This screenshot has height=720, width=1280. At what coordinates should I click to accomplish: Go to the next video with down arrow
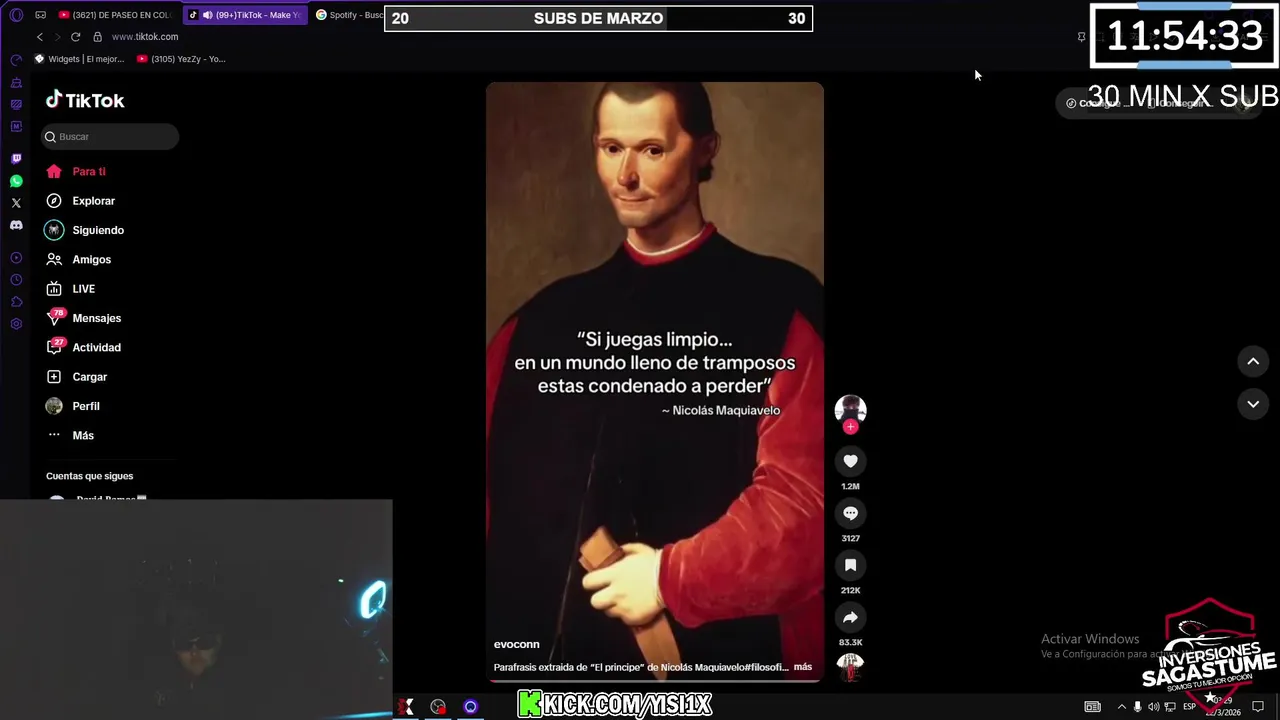point(1253,404)
